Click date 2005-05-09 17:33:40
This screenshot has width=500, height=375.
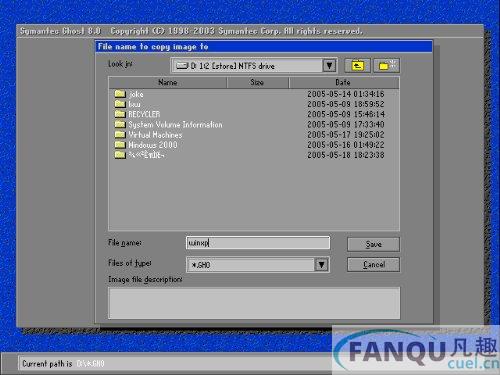click(346, 125)
